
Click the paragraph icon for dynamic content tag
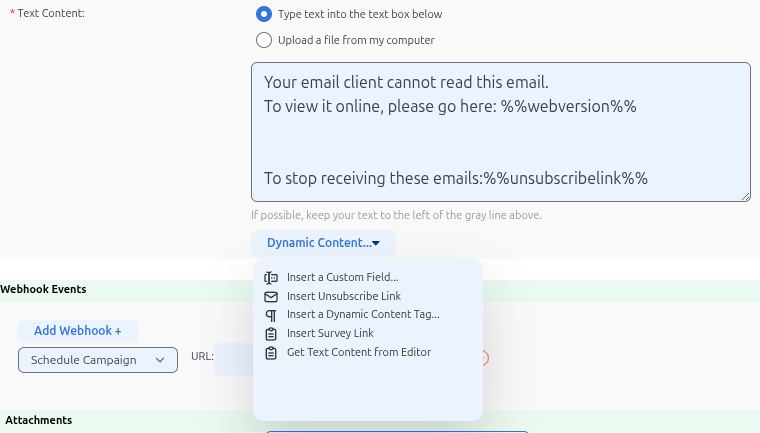click(271, 315)
